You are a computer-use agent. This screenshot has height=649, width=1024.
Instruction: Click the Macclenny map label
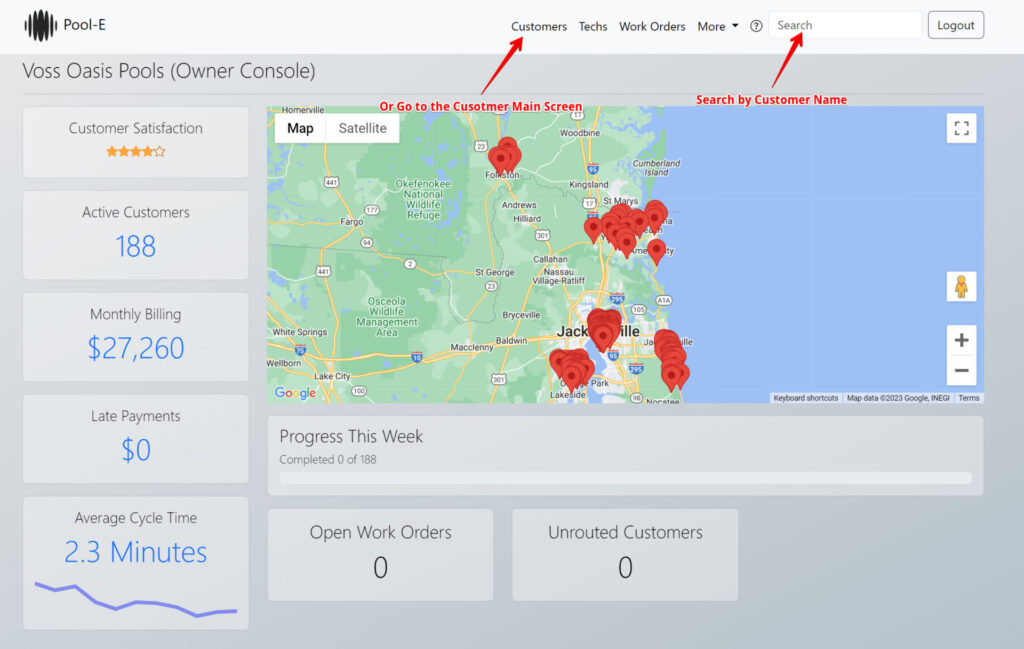point(472,347)
